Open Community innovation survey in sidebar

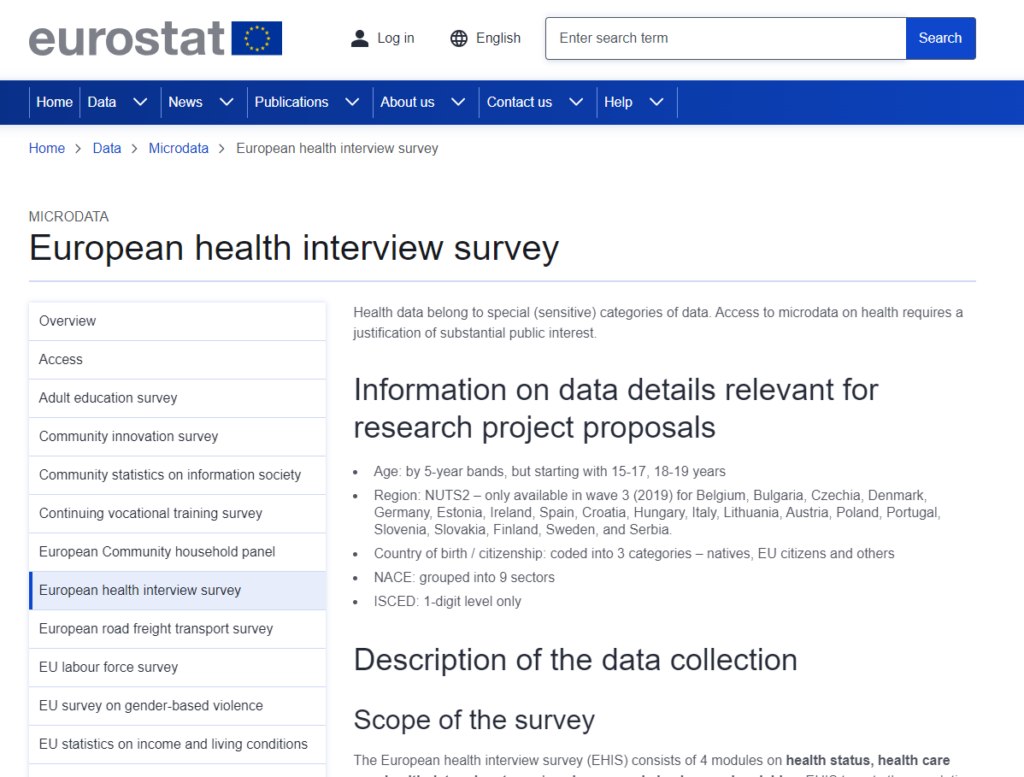click(178, 437)
